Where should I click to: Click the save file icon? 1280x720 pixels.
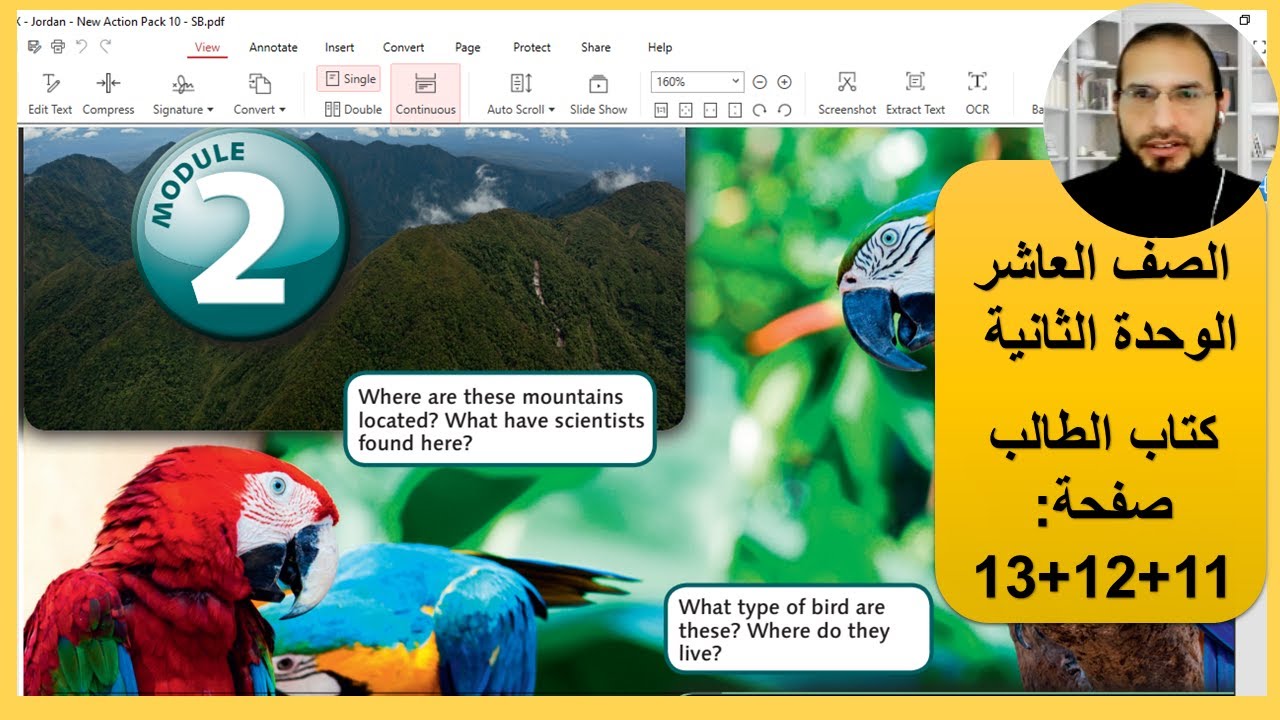pyautogui.click(x=35, y=47)
